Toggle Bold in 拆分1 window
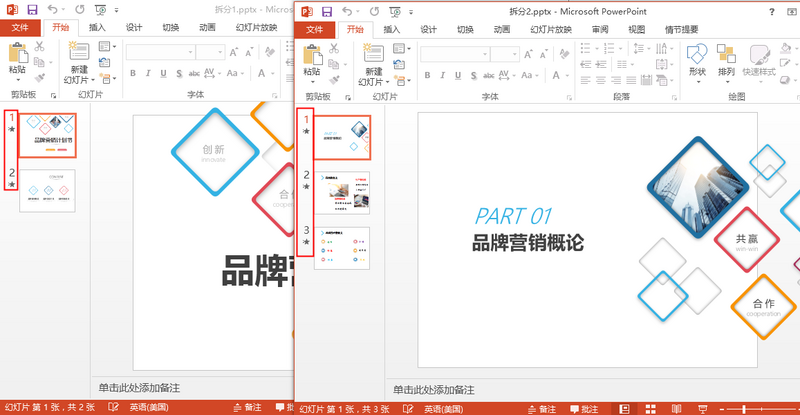The image size is (800, 415). [133, 74]
